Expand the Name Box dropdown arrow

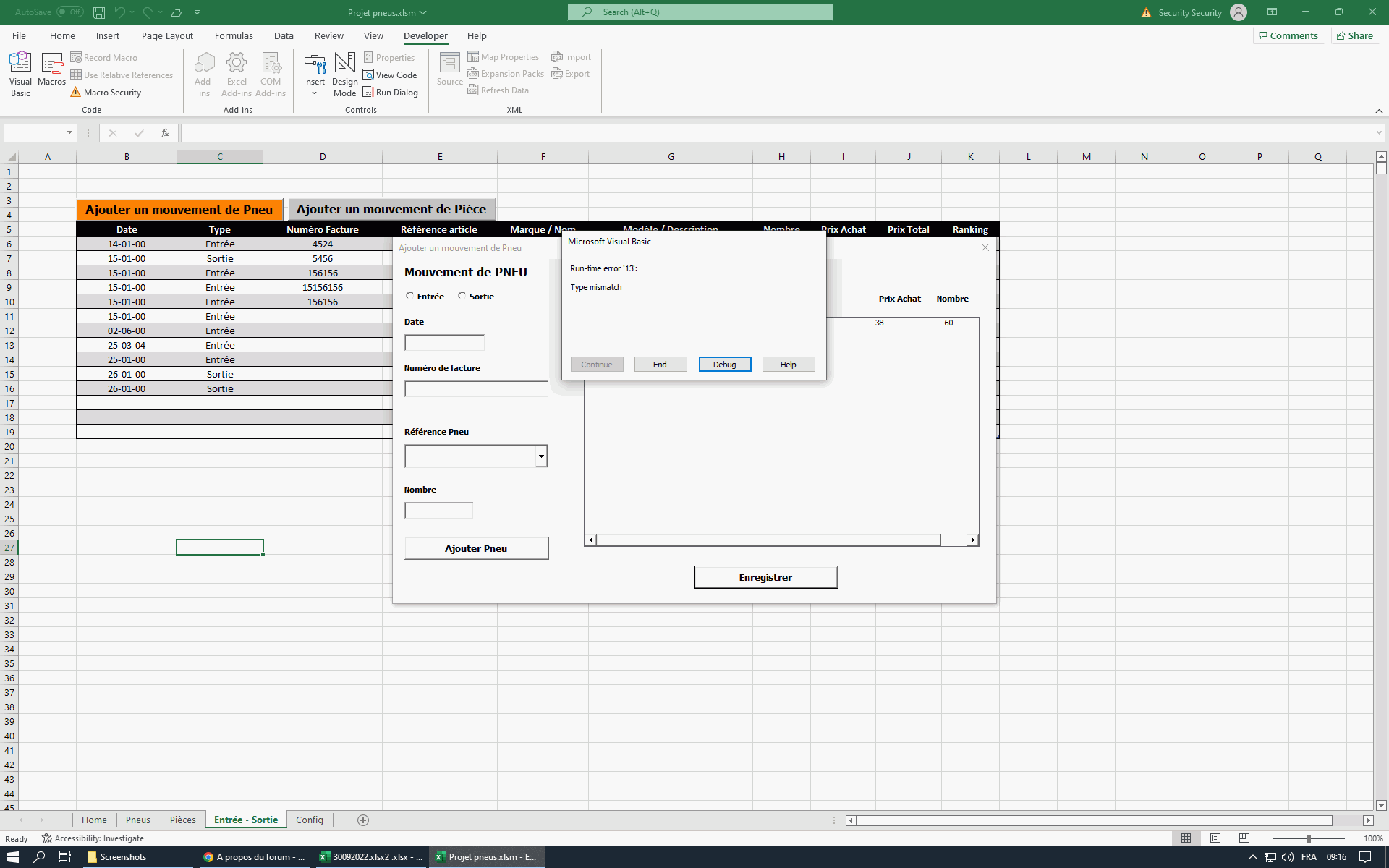pos(69,133)
